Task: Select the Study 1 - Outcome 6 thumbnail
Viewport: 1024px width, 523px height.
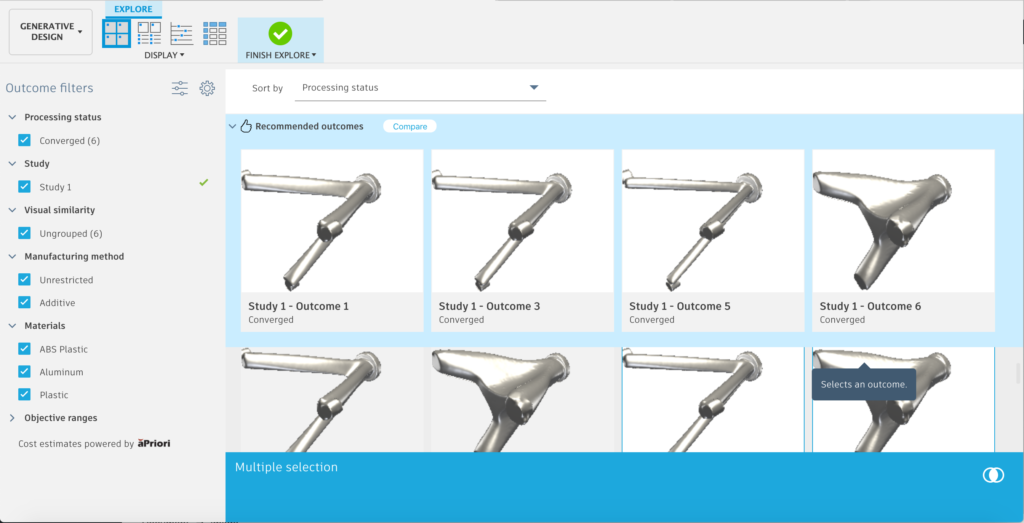Action: (903, 240)
